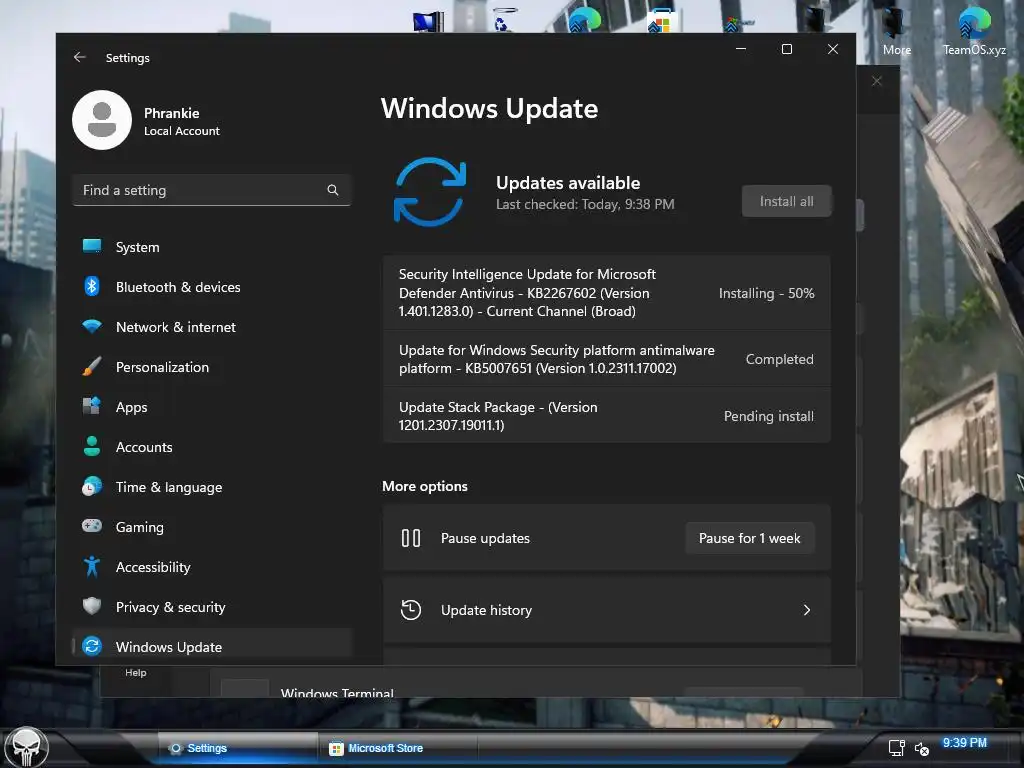
Task: Click the muted volume tray icon
Action: pyautogui.click(x=921, y=748)
